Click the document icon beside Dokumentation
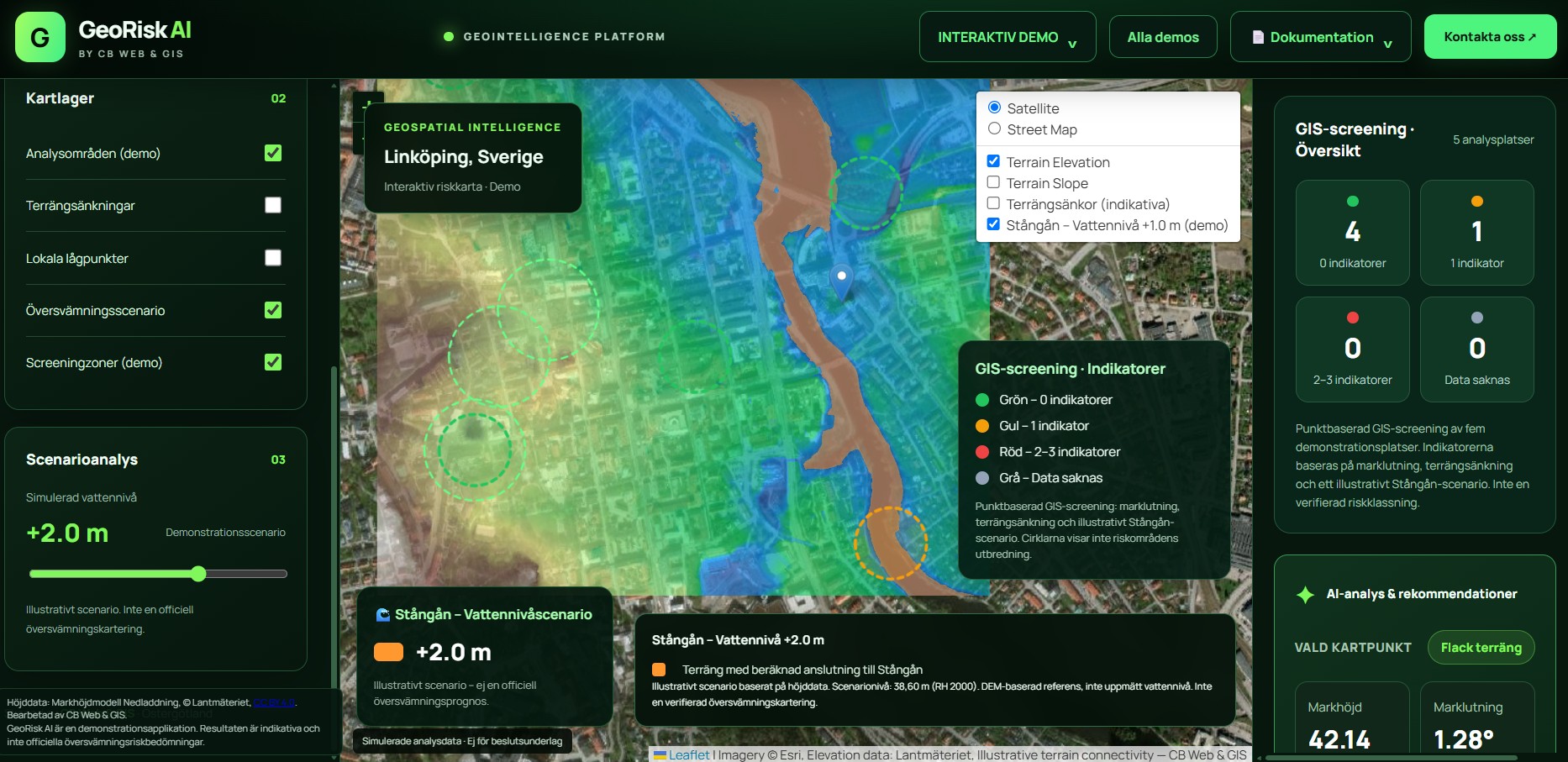Screen dimensions: 1568x762 (x=1258, y=37)
